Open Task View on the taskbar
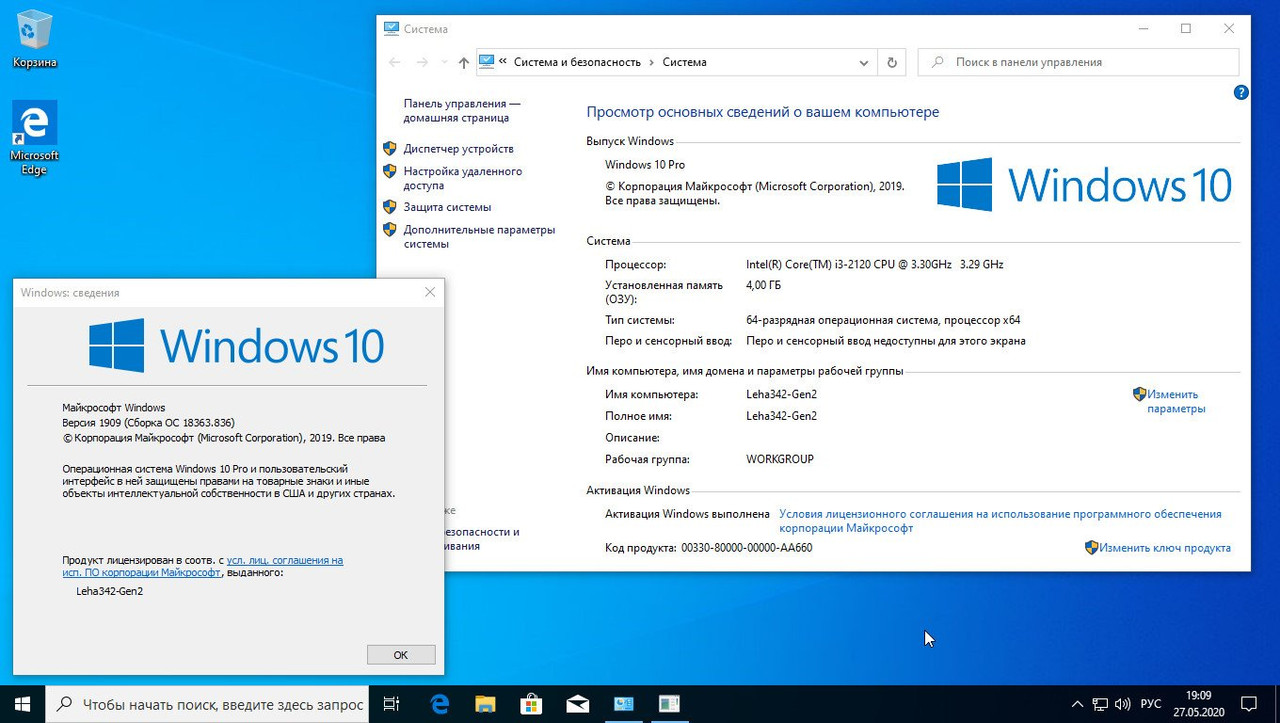1280x723 pixels. tap(392, 704)
